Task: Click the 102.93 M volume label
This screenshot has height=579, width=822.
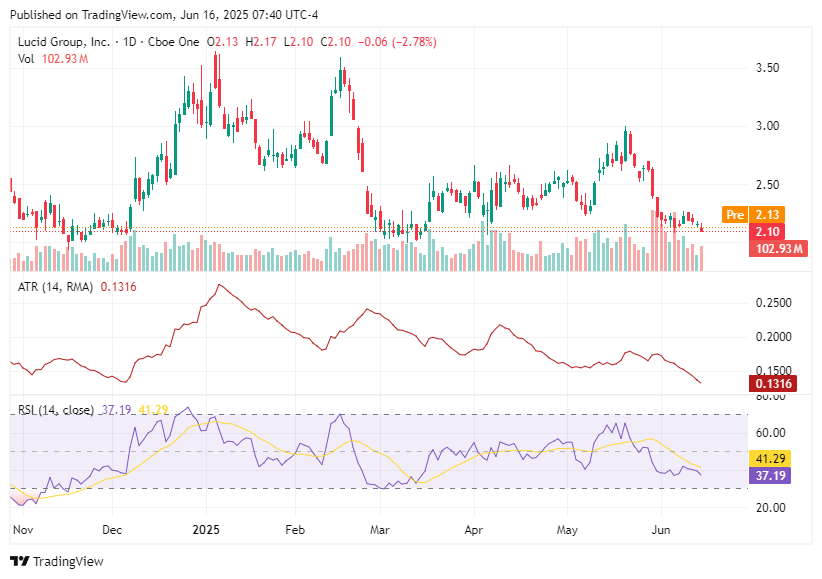Action: click(x=778, y=248)
